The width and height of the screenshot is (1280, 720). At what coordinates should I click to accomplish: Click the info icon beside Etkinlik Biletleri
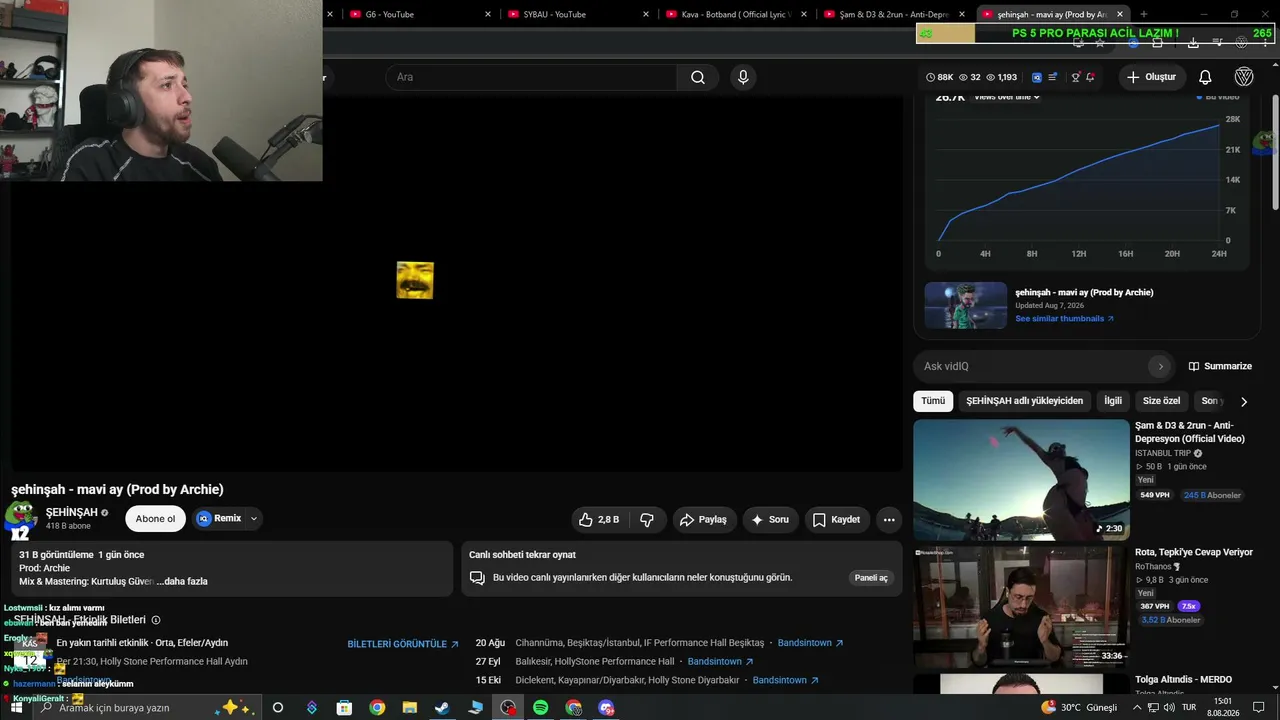click(156, 620)
